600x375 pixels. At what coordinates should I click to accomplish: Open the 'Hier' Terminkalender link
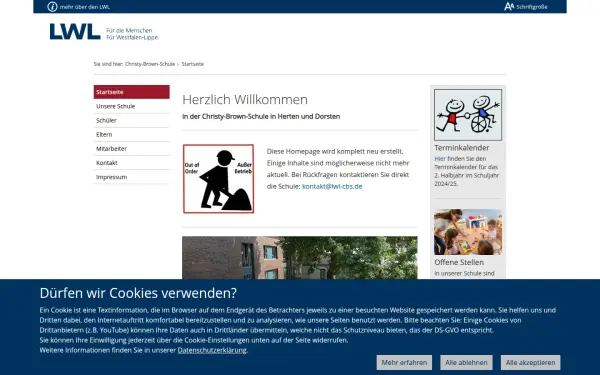click(440, 158)
